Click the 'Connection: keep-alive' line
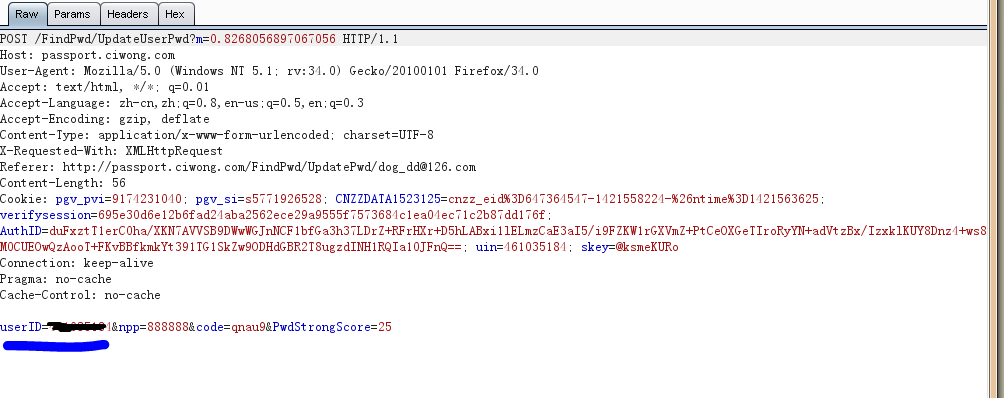 [77, 263]
